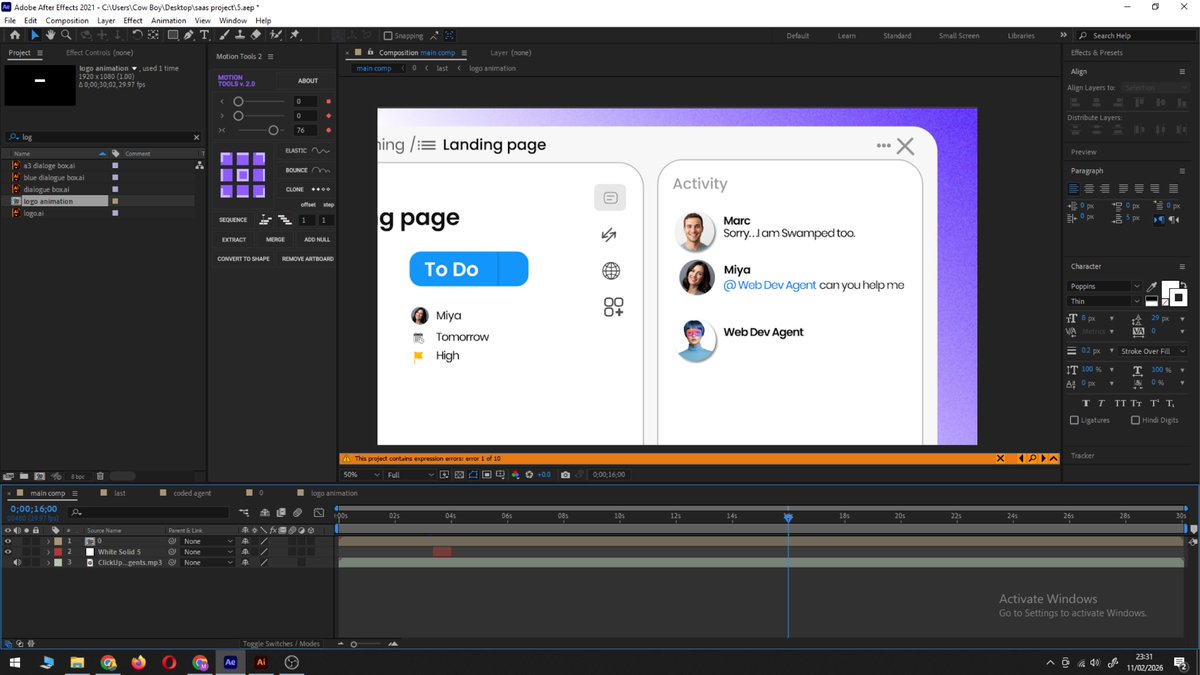Open the graph editor icon in timeline
Viewport: 1200px width, 675px height.
coord(319,513)
